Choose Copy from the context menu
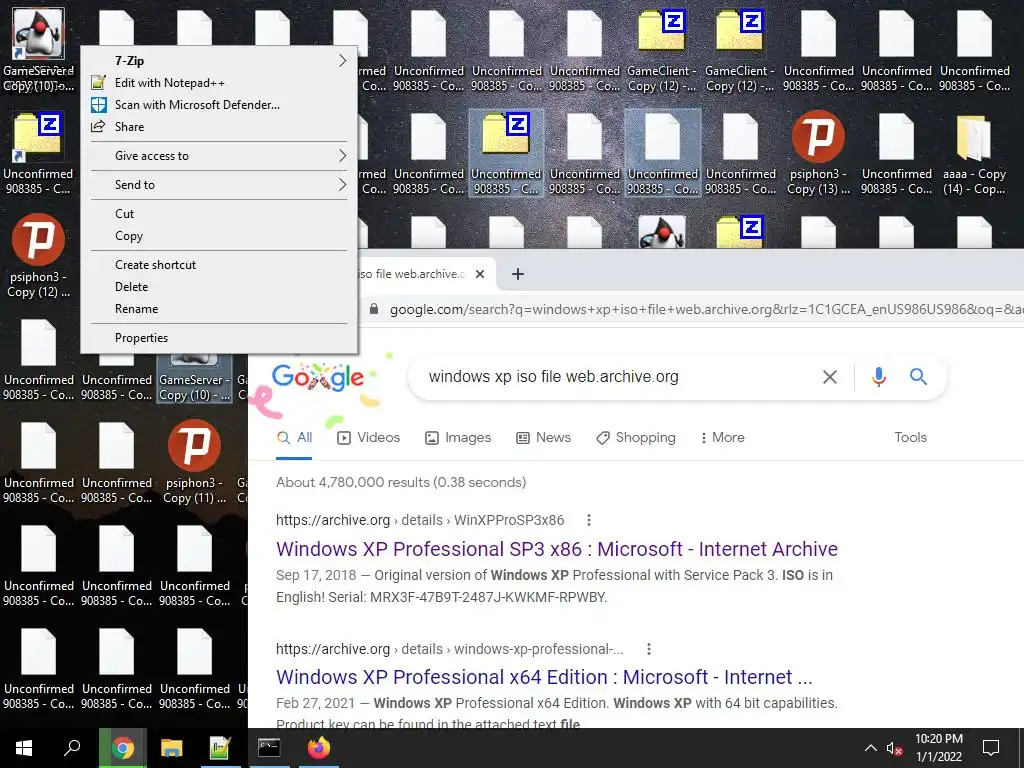This screenshot has height=768, width=1024. (219, 236)
